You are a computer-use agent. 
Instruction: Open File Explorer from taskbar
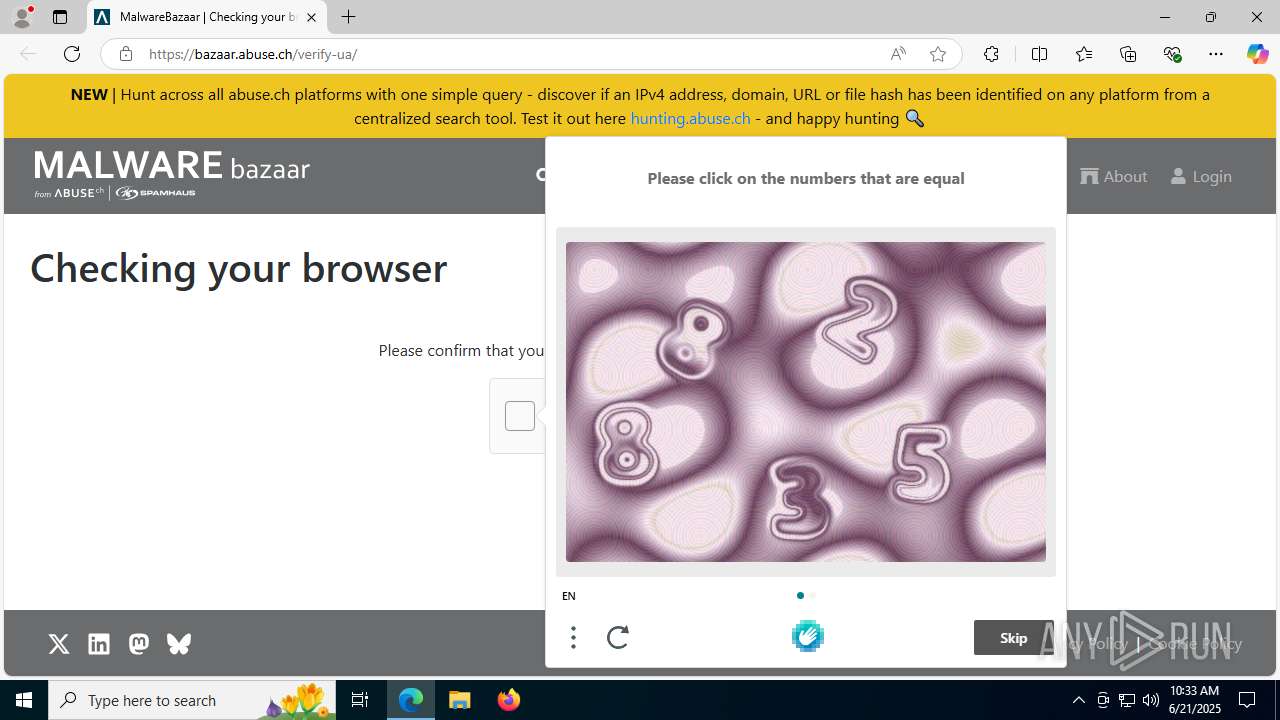(x=460, y=700)
